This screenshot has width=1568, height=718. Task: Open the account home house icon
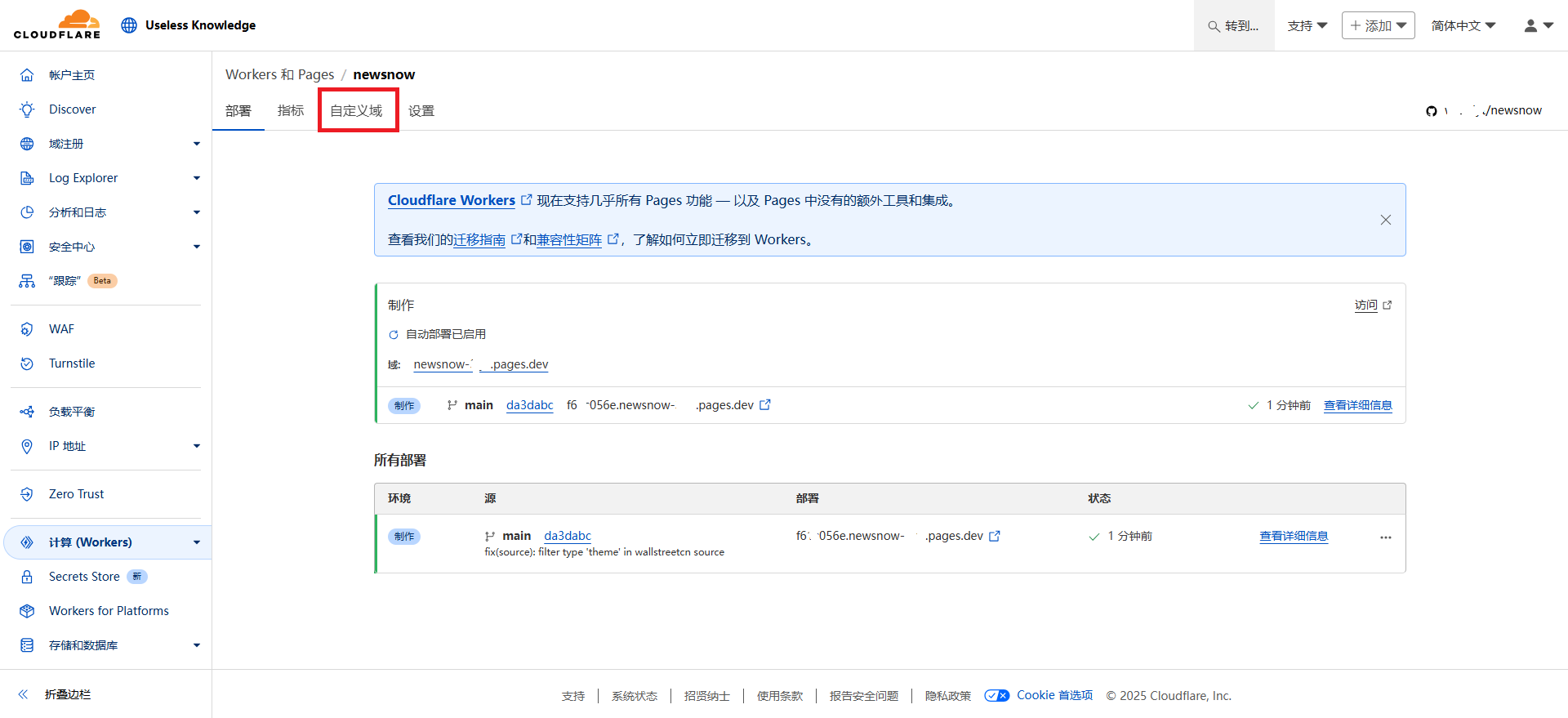(x=27, y=75)
